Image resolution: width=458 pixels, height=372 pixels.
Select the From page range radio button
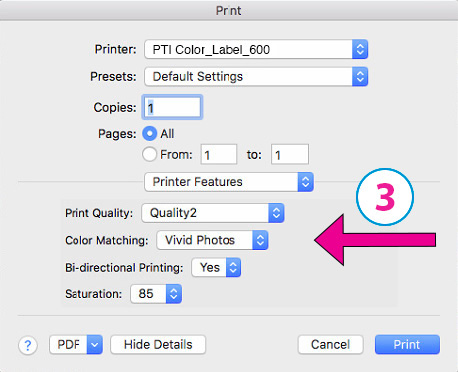(x=149, y=155)
